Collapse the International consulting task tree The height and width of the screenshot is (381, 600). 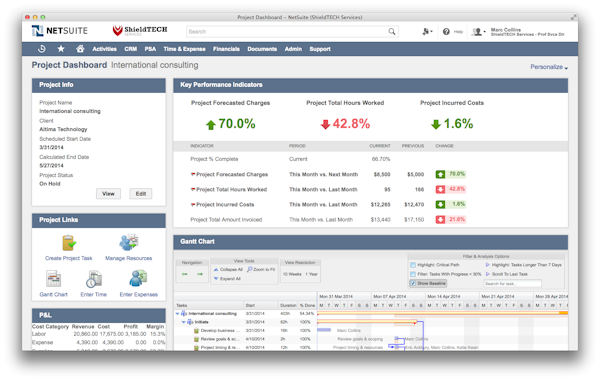pos(178,314)
